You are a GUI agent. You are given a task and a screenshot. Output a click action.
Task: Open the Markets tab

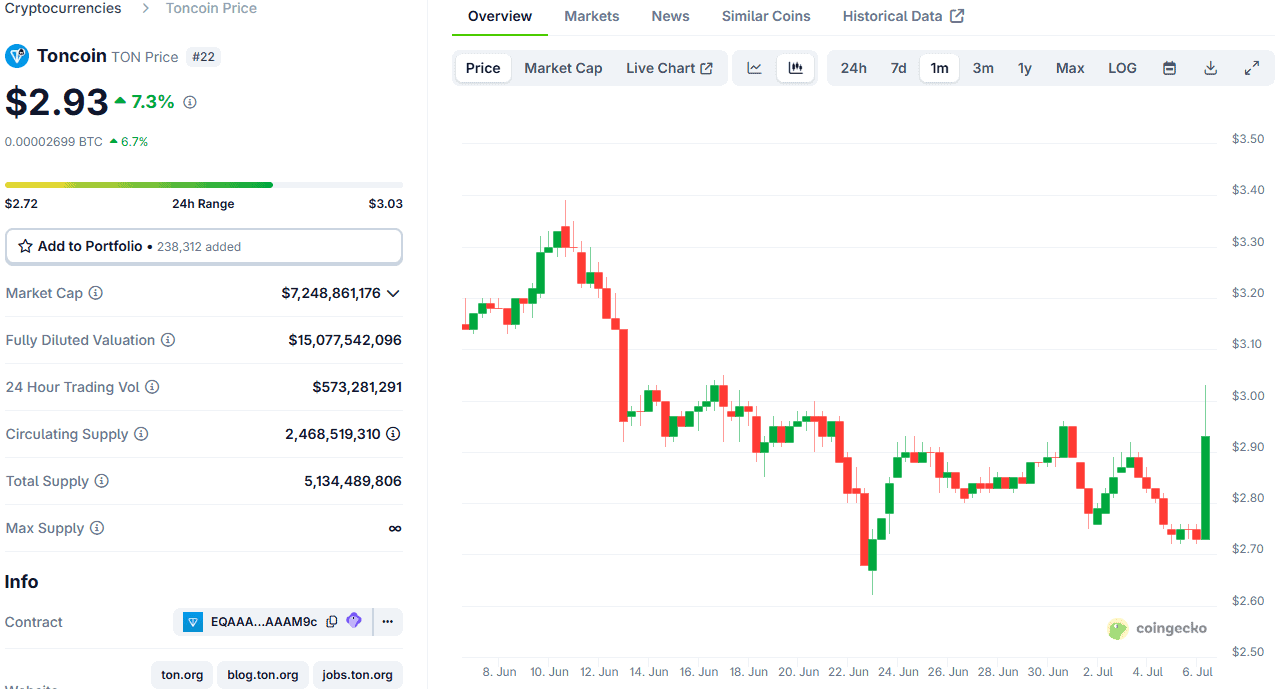tap(592, 16)
